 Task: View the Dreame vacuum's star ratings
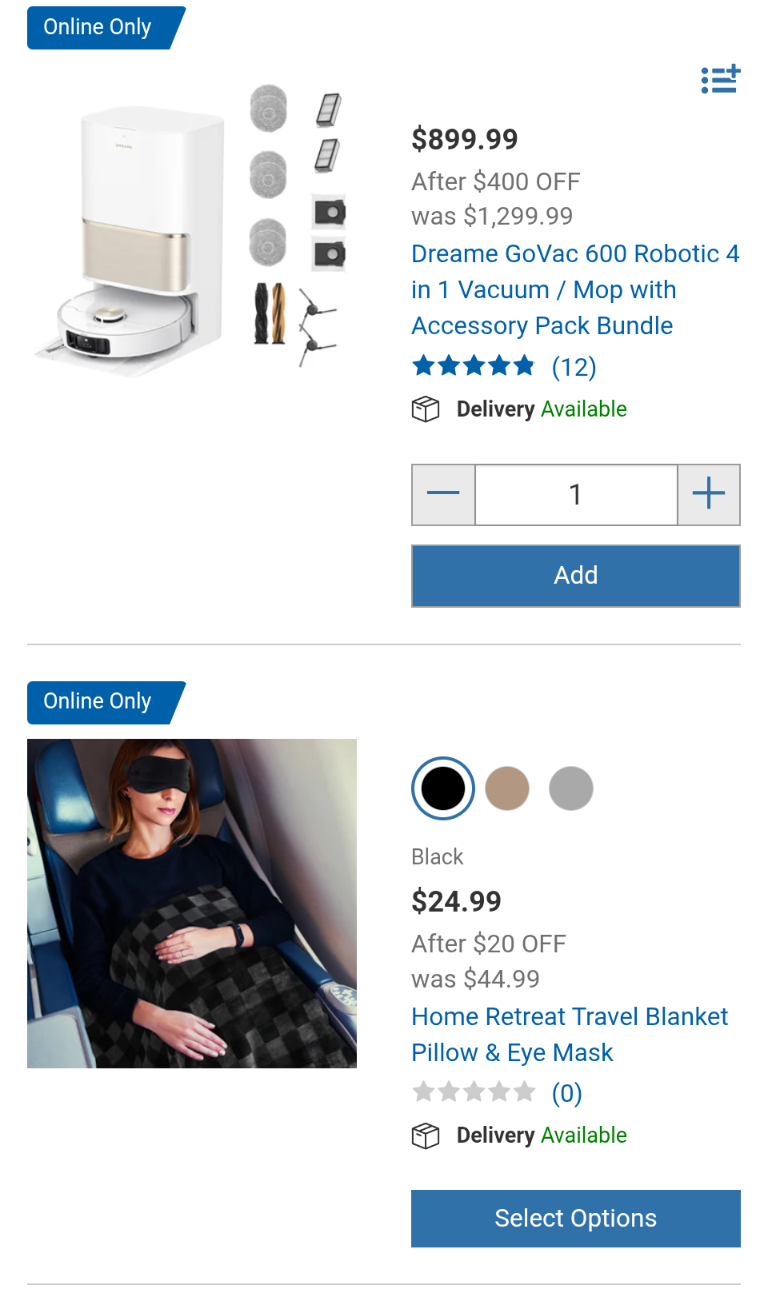pos(474,367)
